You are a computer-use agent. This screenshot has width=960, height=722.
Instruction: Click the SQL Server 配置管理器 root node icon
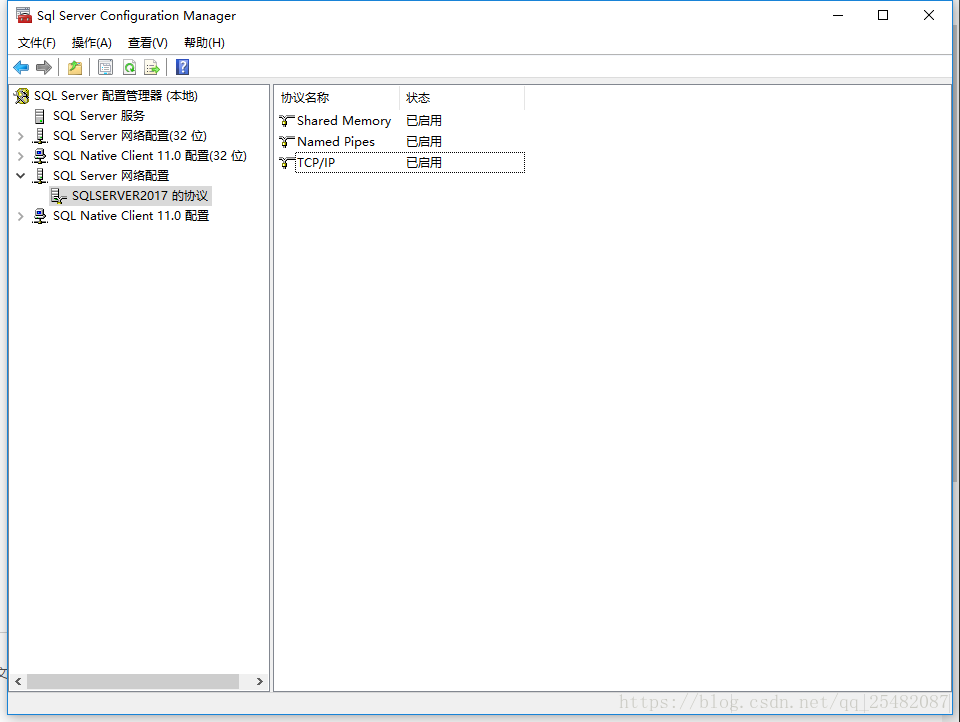point(22,96)
